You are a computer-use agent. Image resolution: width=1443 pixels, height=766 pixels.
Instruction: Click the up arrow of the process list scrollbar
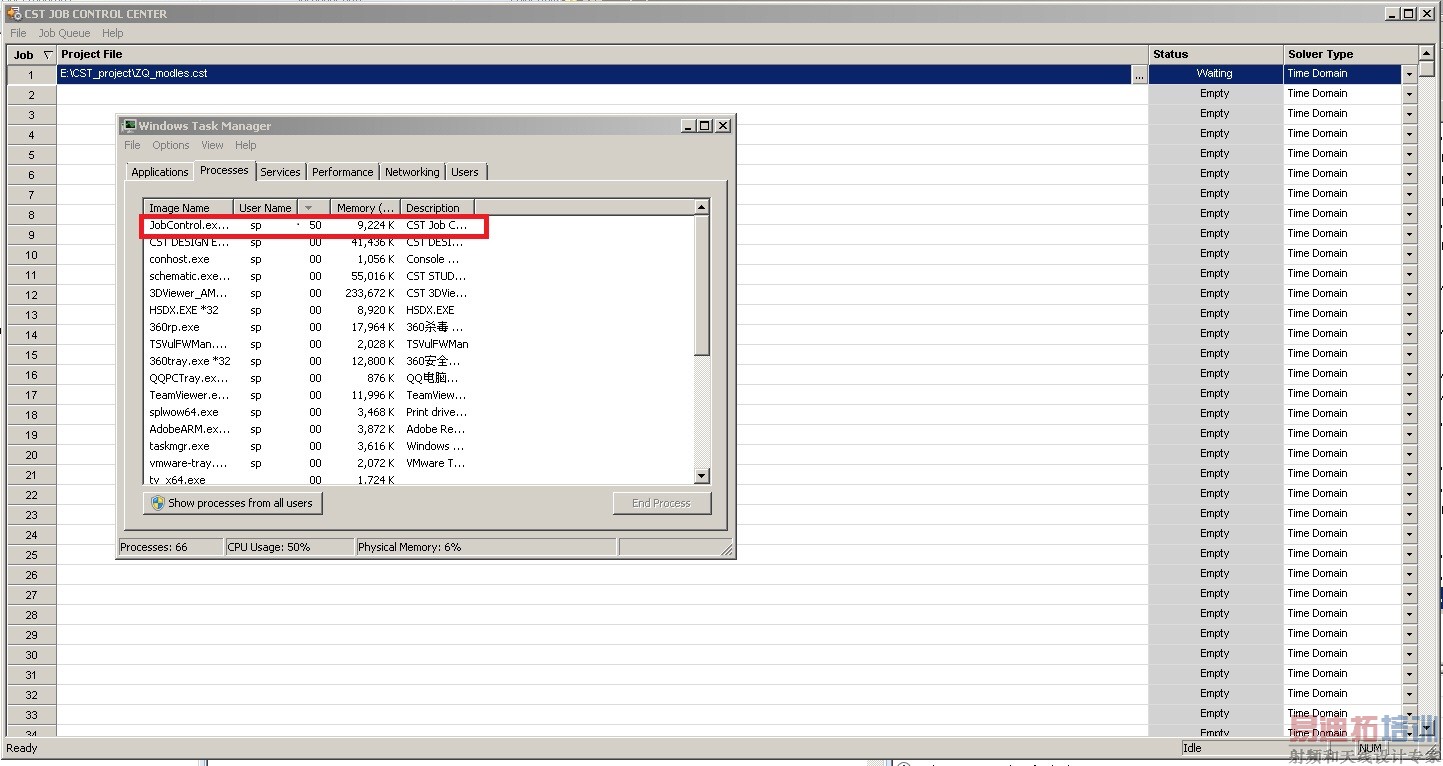pos(701,207)
